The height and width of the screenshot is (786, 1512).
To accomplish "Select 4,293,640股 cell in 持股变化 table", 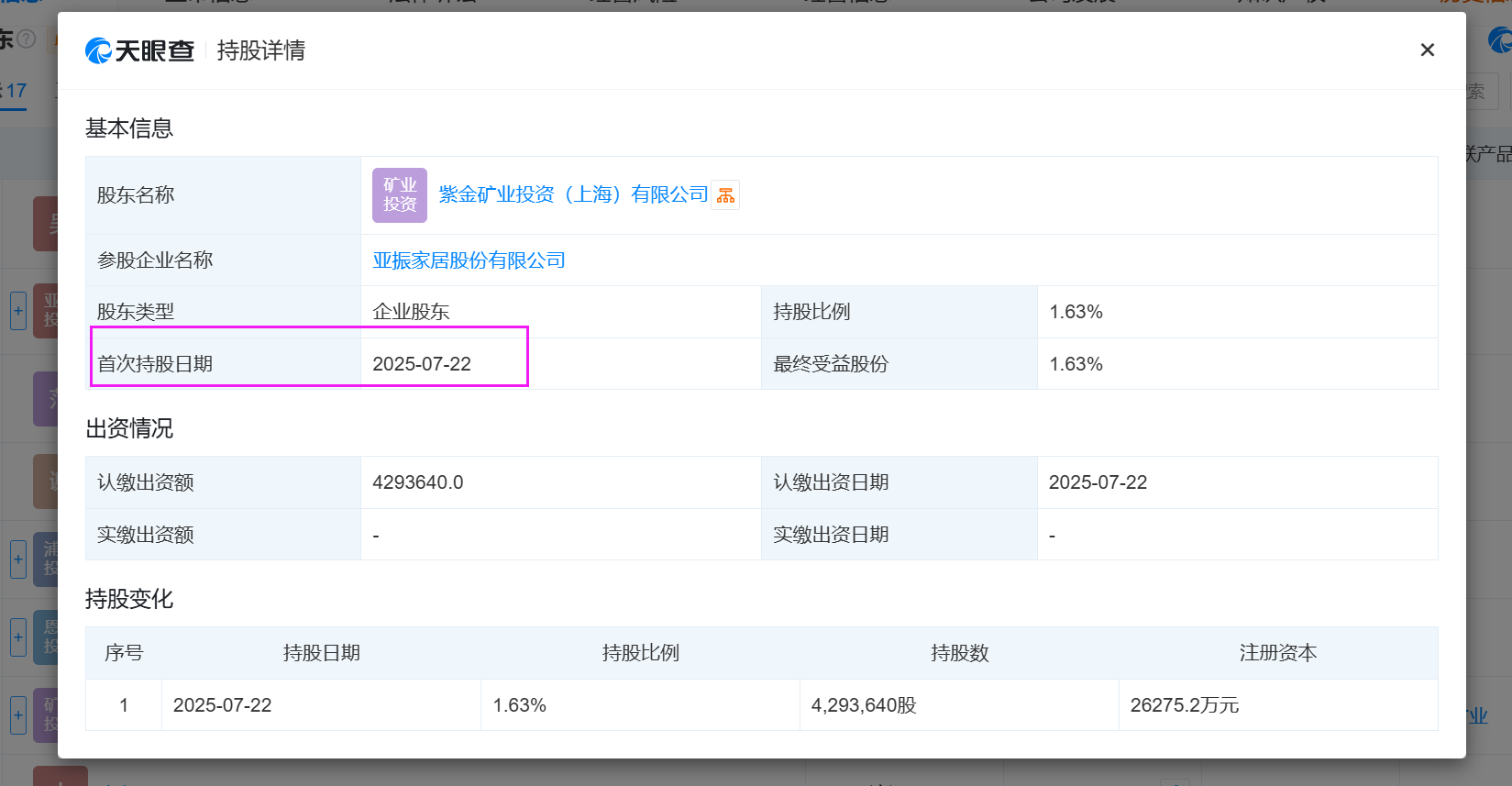I will pyautogui.click(x=959, y=705).
